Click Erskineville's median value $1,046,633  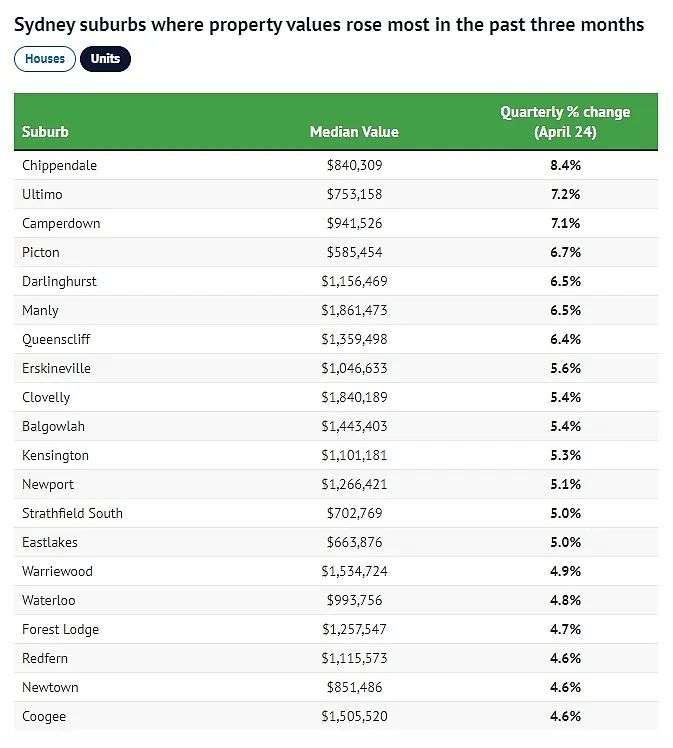[x=354, y=368]
